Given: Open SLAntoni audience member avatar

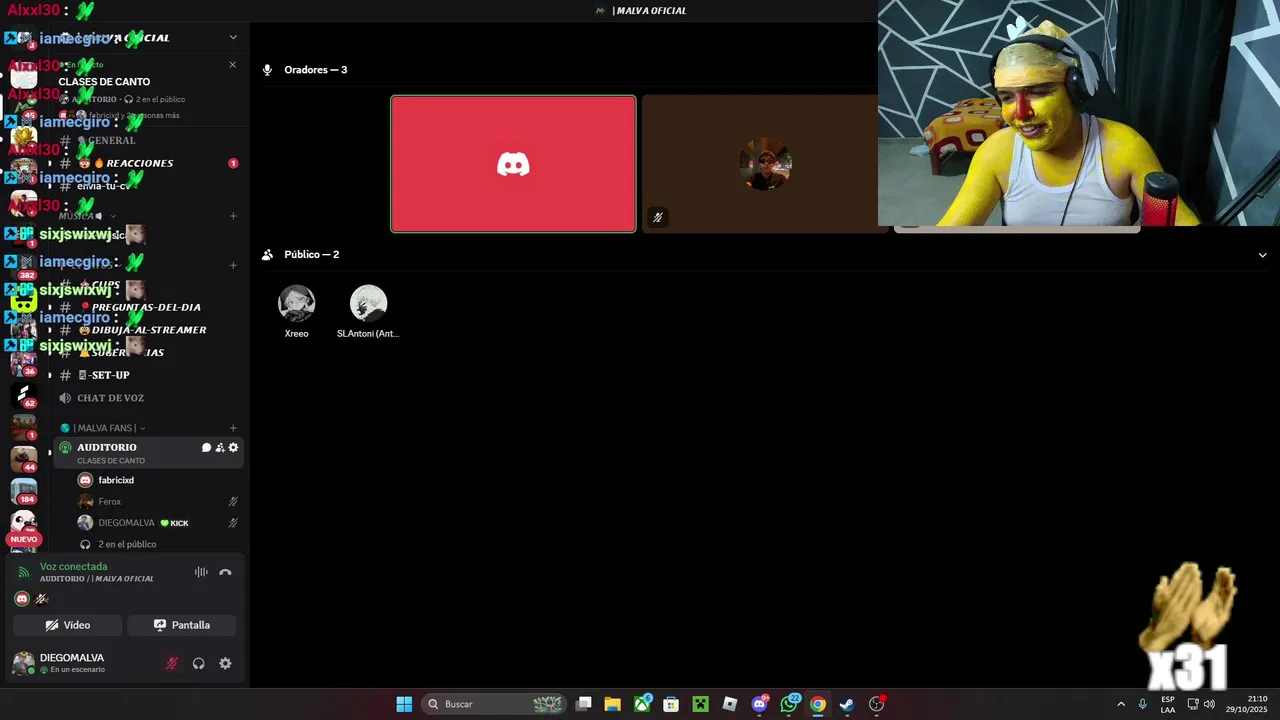Looking at the screenshot, I should (368, 303).
